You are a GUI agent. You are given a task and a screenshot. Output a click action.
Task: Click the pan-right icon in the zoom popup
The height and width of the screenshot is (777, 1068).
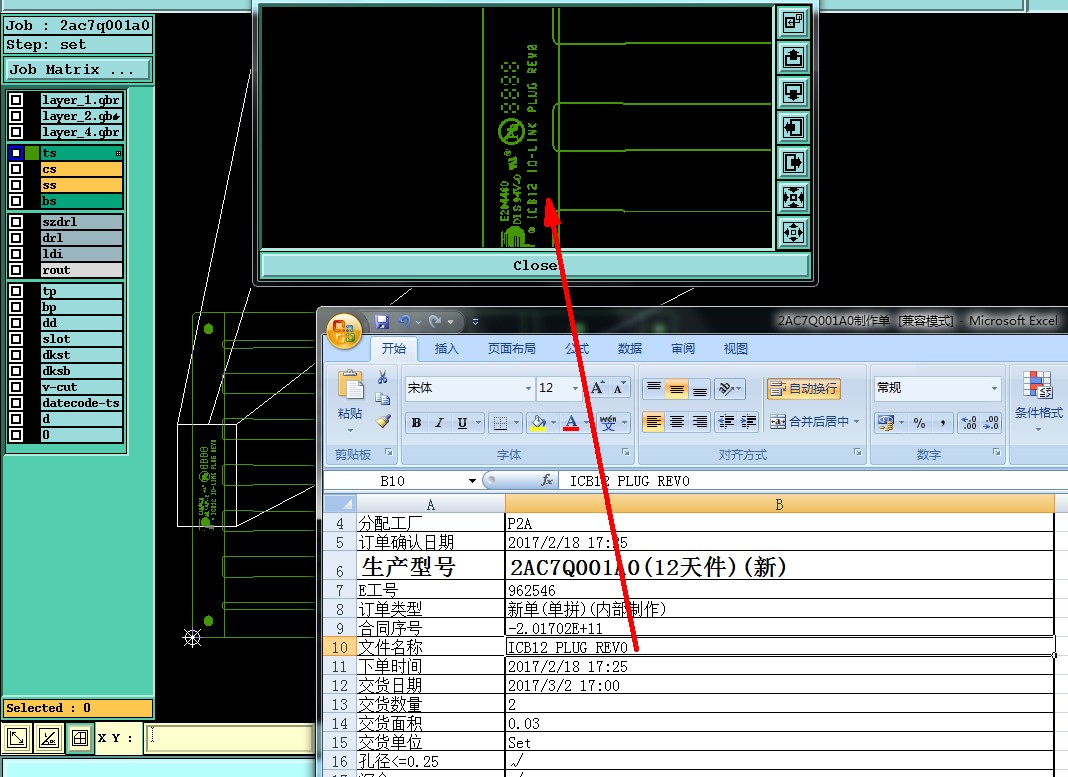click(x=793, y=162)
